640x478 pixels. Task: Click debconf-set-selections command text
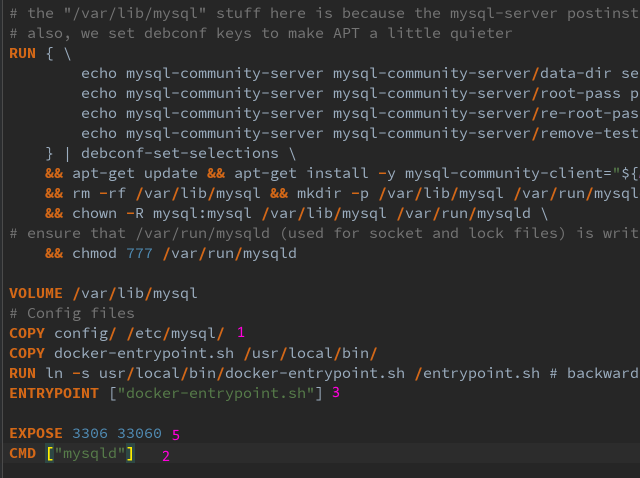click(180, 153)
